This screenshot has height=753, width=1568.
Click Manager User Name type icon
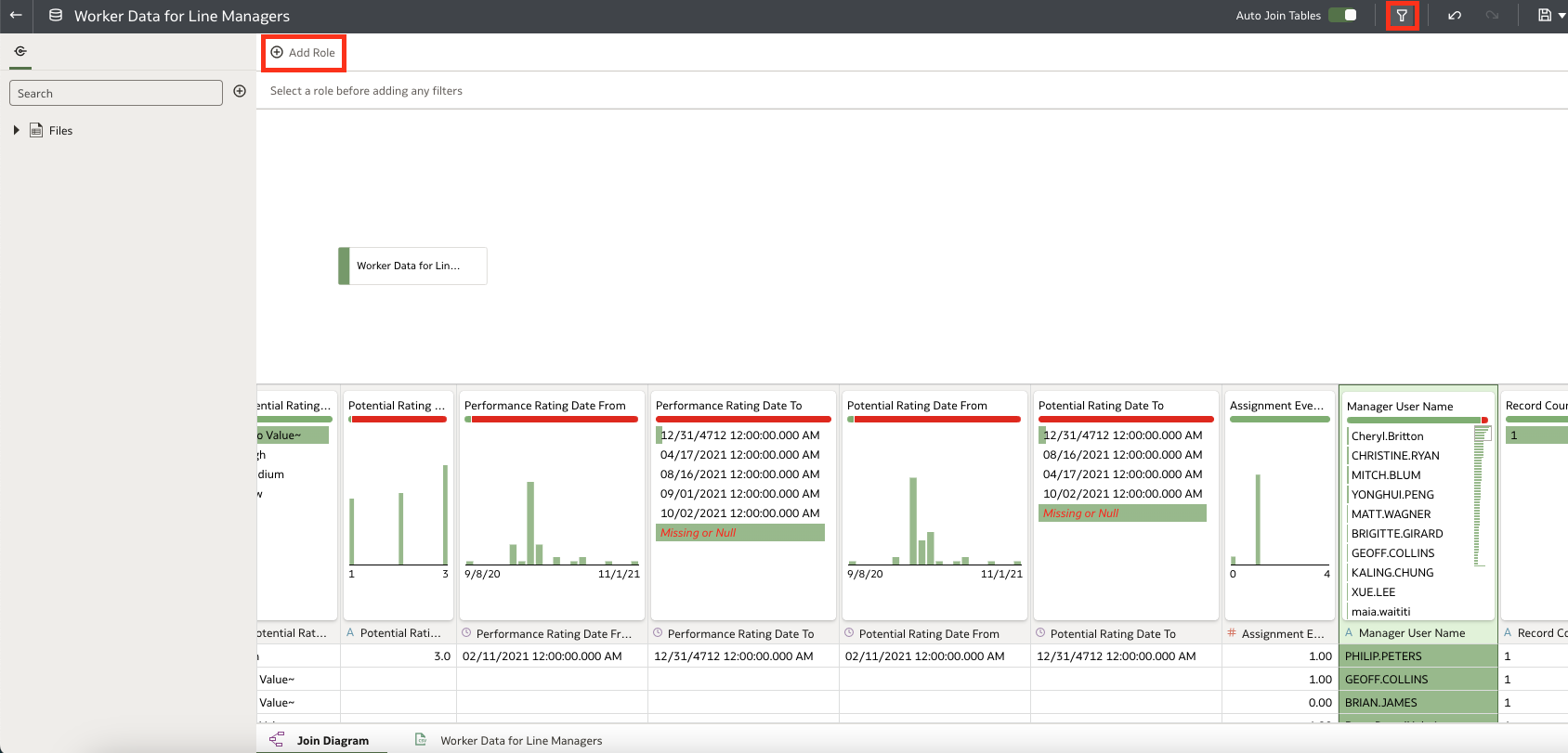tap(1349, 633)
